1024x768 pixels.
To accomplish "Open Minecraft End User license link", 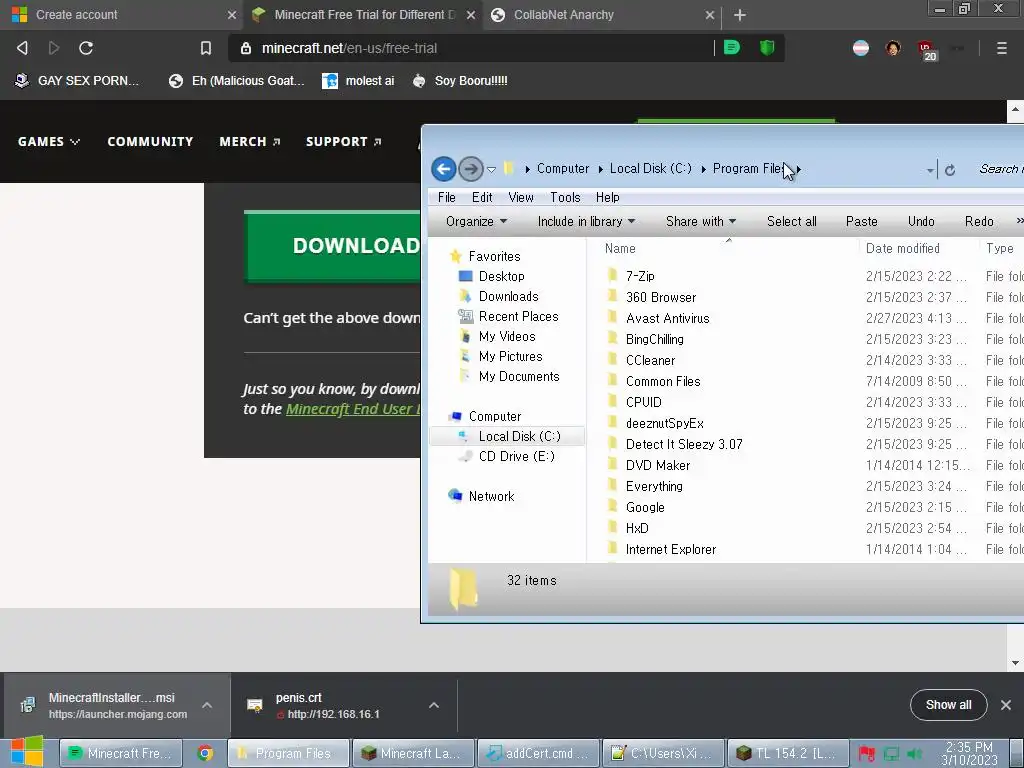I will (x=353, y=409).
